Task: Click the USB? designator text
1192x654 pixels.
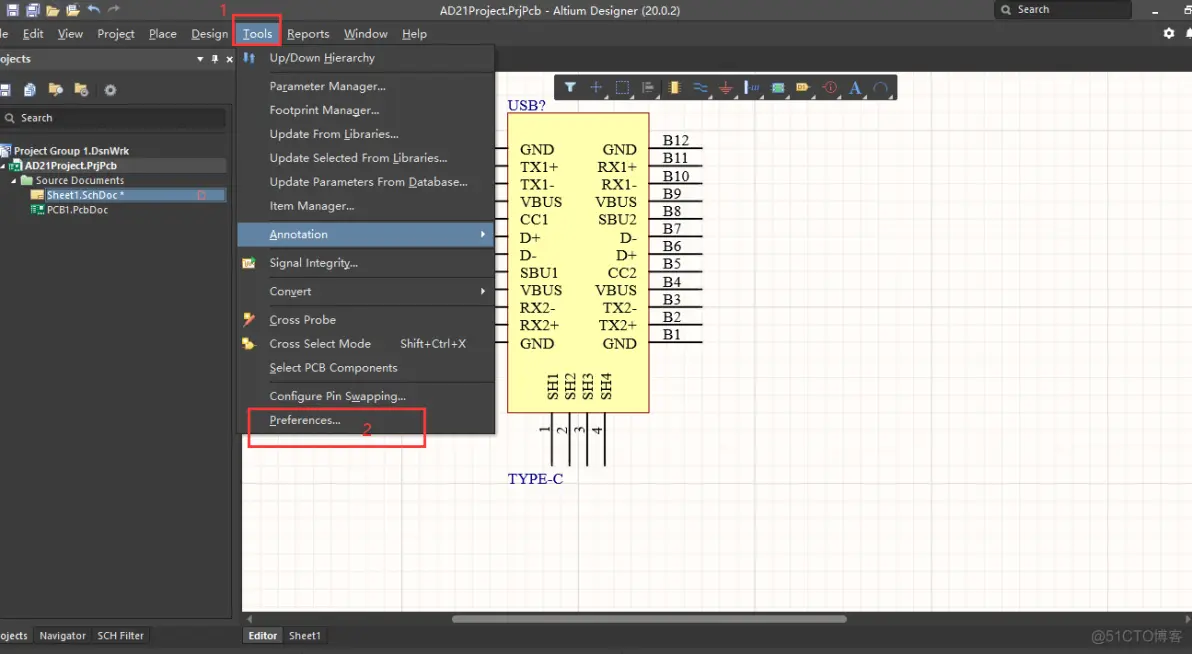Action: click(526, 106)
